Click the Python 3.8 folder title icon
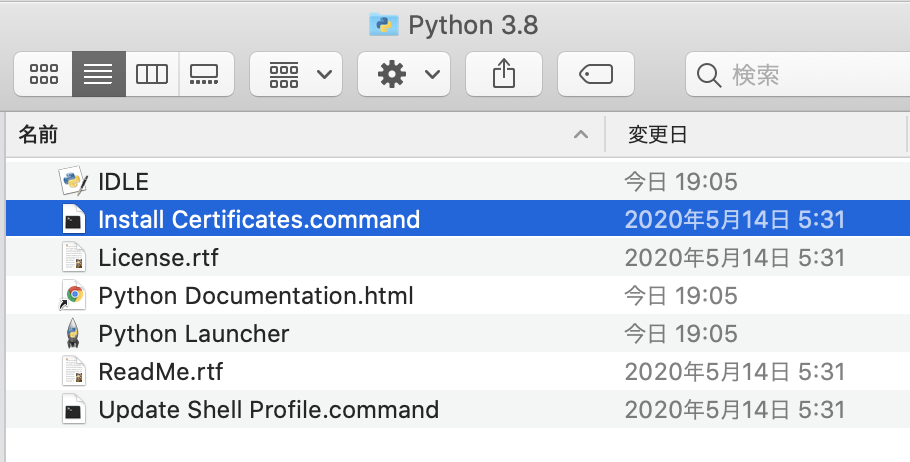 click(x=384, y=25)
